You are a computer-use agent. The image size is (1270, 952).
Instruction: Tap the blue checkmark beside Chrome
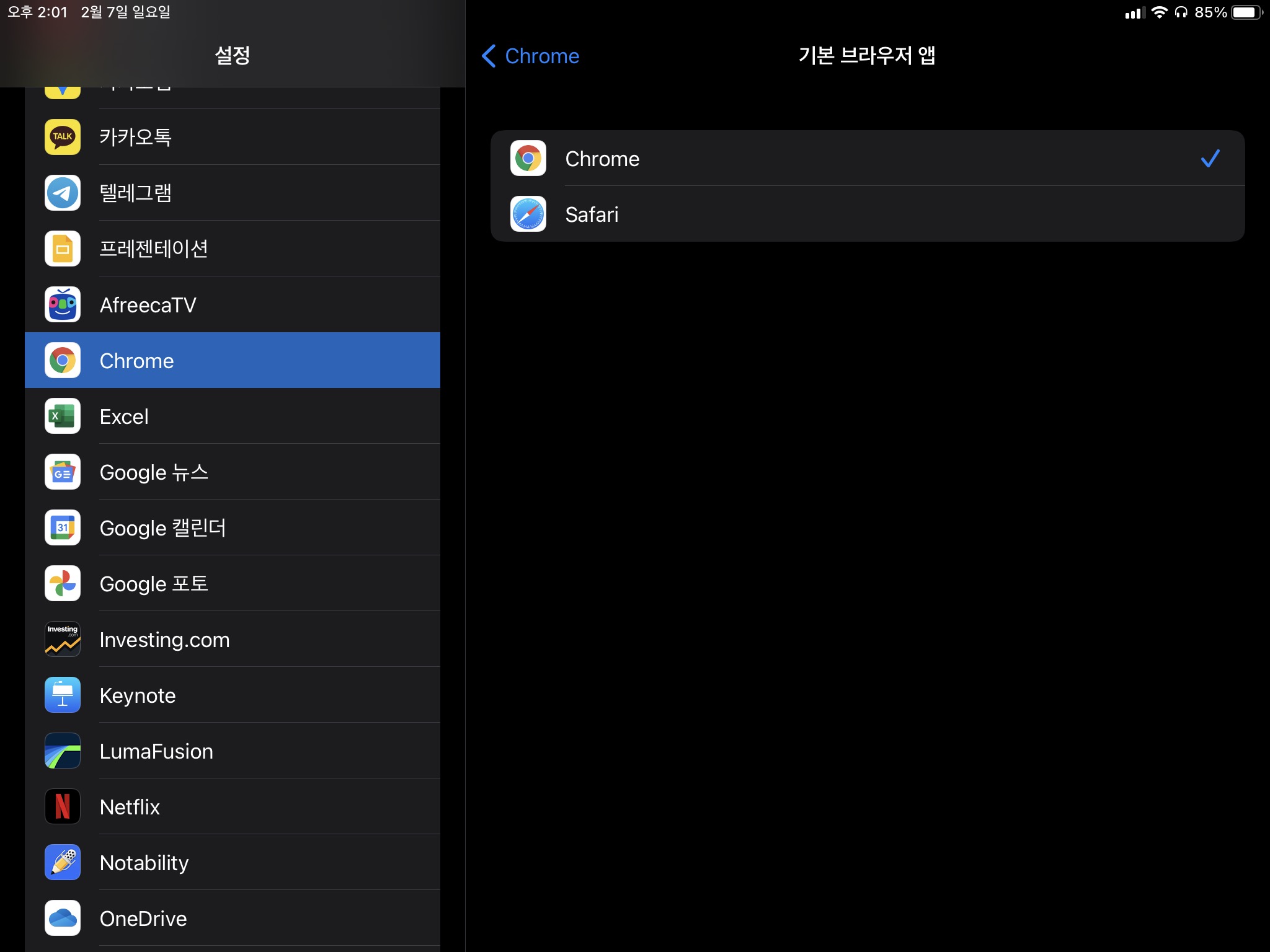tap(1210, 159)
